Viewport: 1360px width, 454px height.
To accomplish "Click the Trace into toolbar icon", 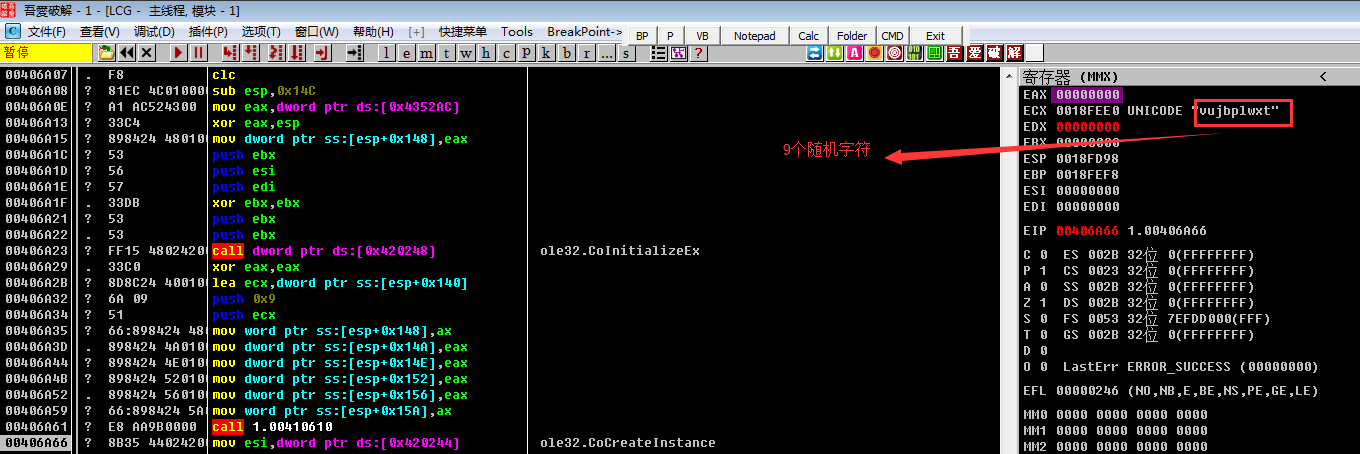I will (276, 52).
